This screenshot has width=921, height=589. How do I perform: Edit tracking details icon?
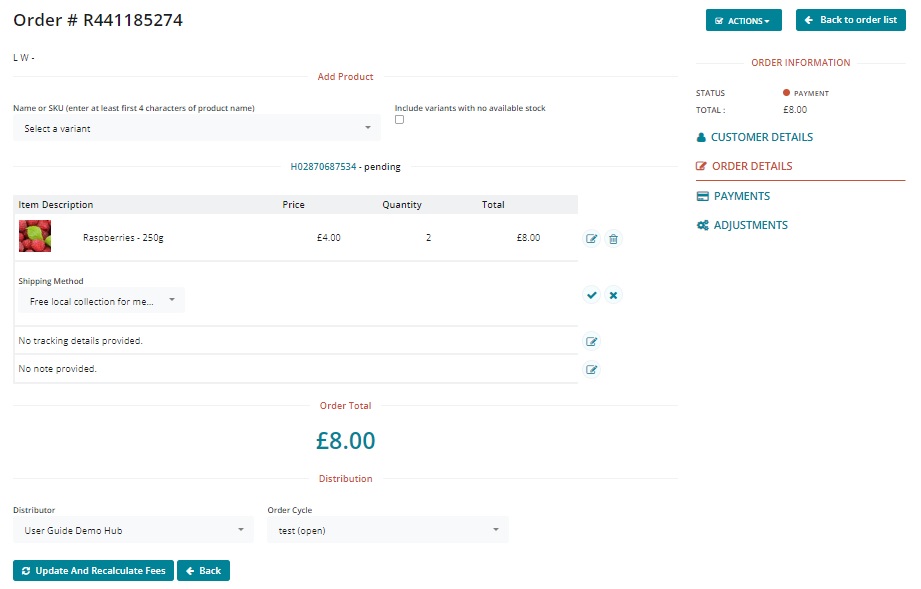(591, 342)
